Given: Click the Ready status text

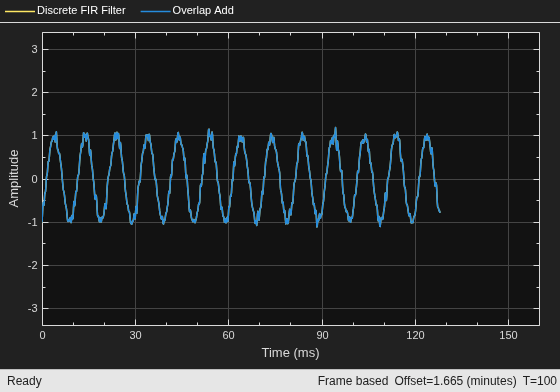Looking at the screenshot, I should 24,381.
